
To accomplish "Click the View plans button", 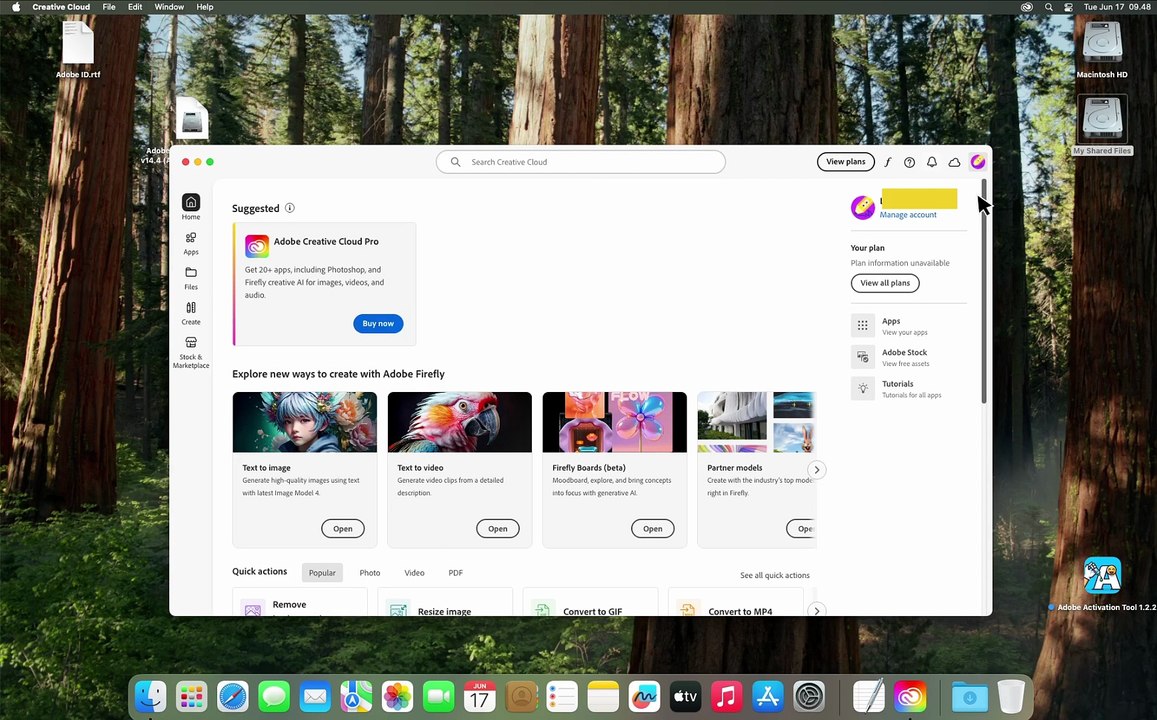I will (846, 162).
